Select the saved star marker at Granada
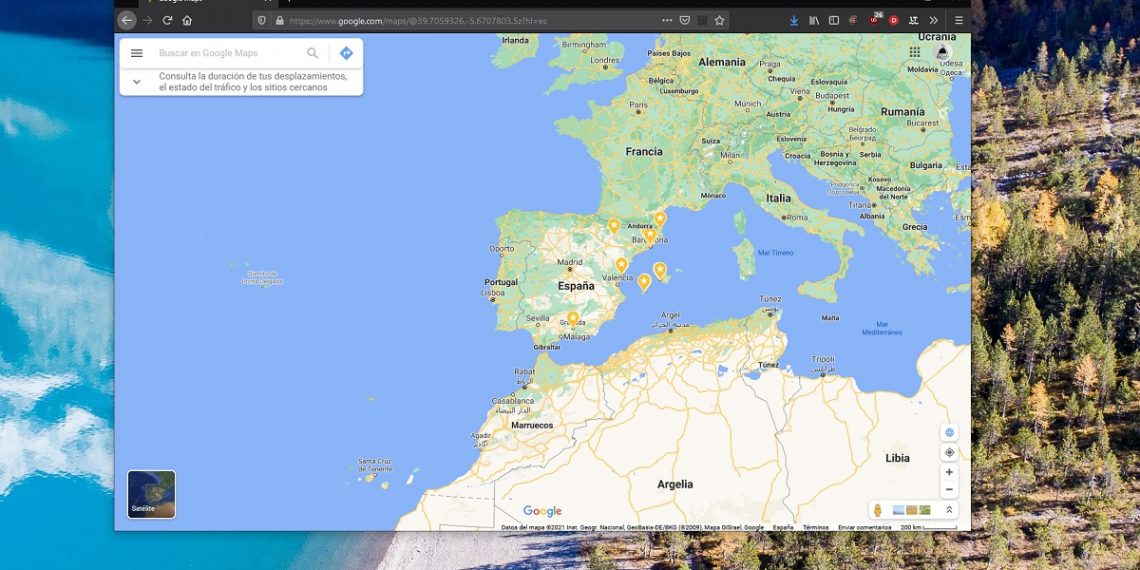 (x=573, y=318)
